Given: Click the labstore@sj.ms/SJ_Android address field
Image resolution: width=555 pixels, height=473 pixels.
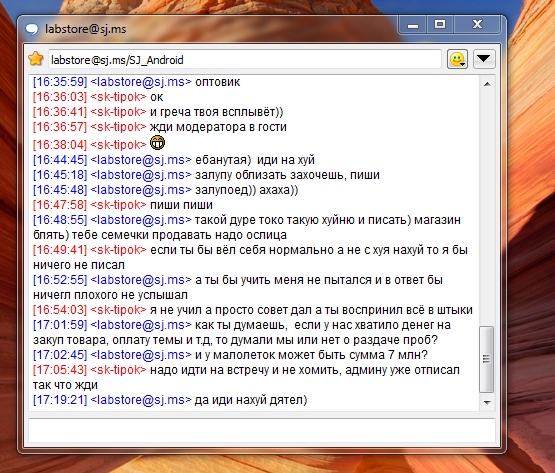Looking at the screenshot, I should pyautogui.click(x=245, y=60).
